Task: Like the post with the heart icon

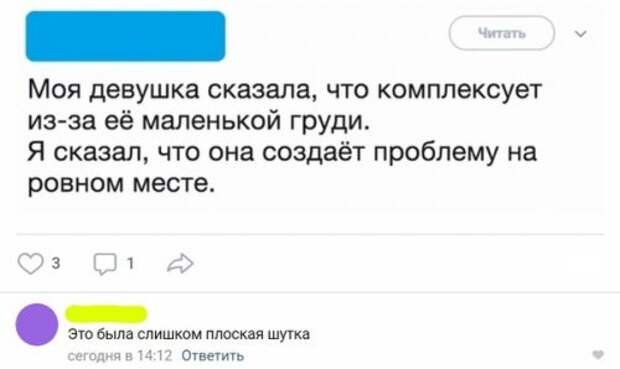Action: 30,263
